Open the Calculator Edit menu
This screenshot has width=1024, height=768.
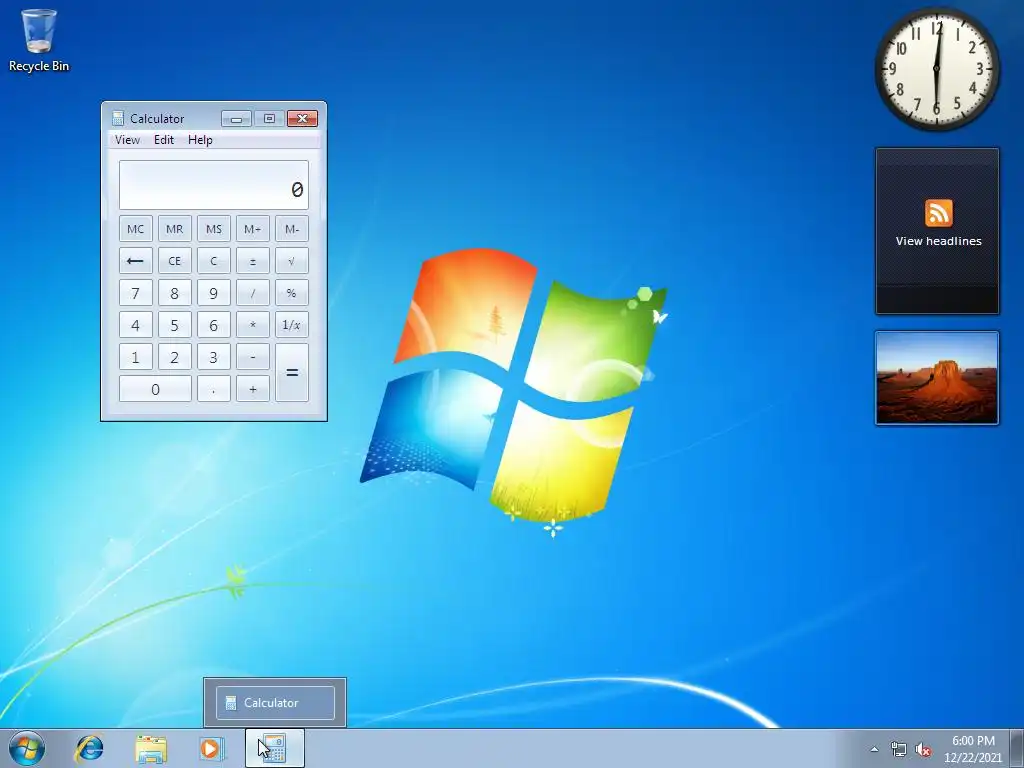(164, 140)
